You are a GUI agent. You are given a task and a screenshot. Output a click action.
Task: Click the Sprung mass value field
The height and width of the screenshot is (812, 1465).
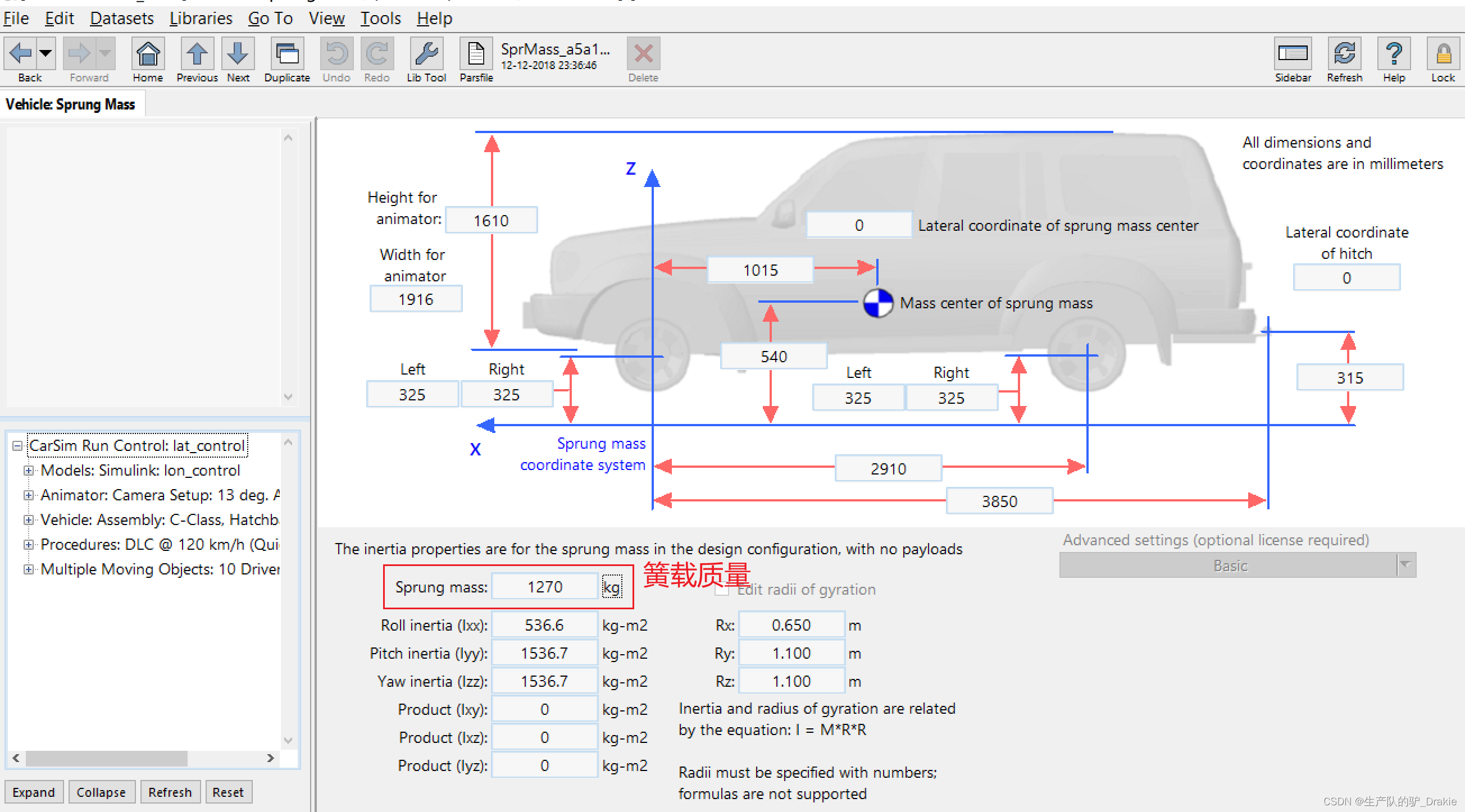tap(545, 587)
